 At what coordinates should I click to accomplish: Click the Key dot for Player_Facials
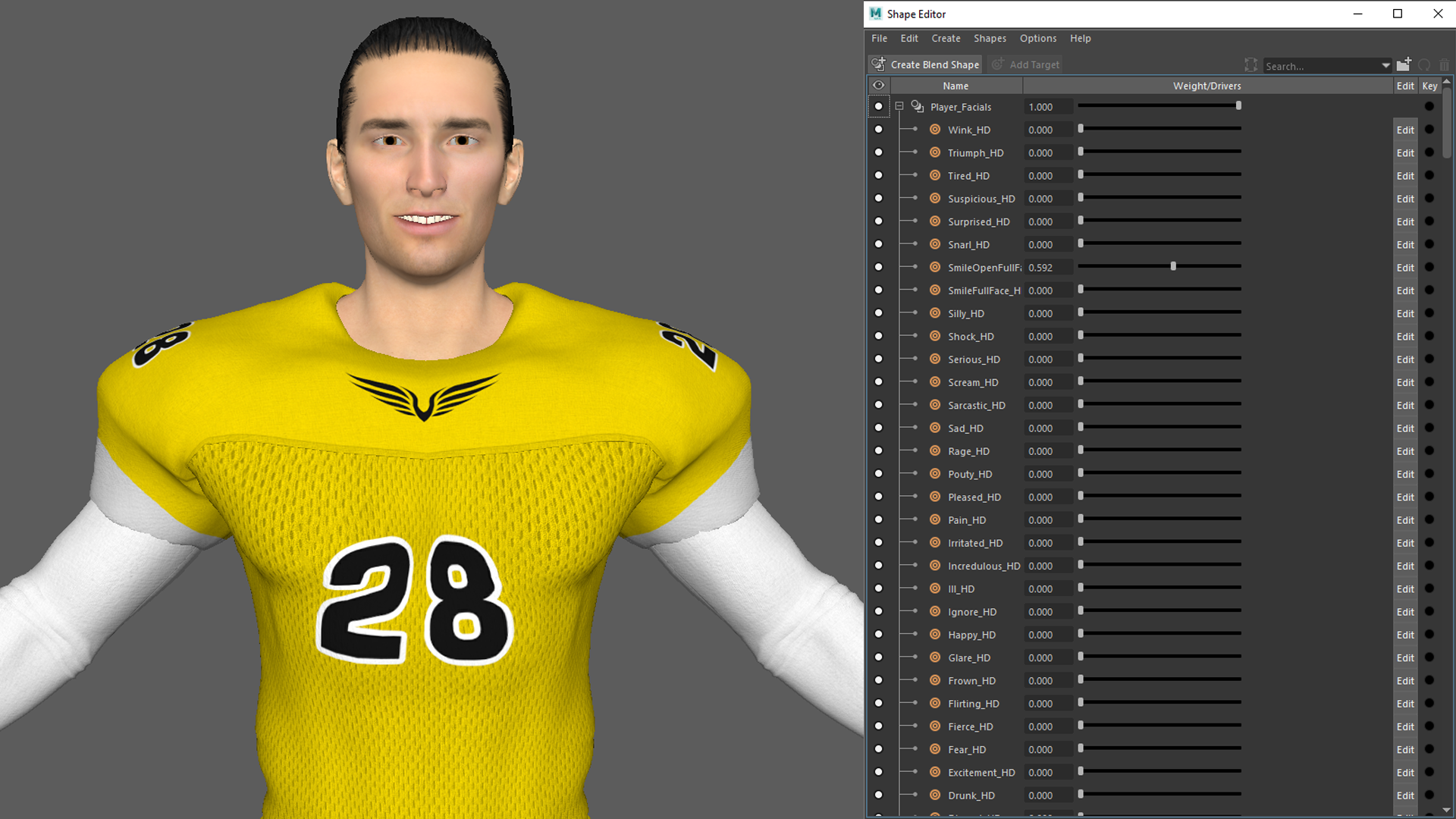[1429, 107]
